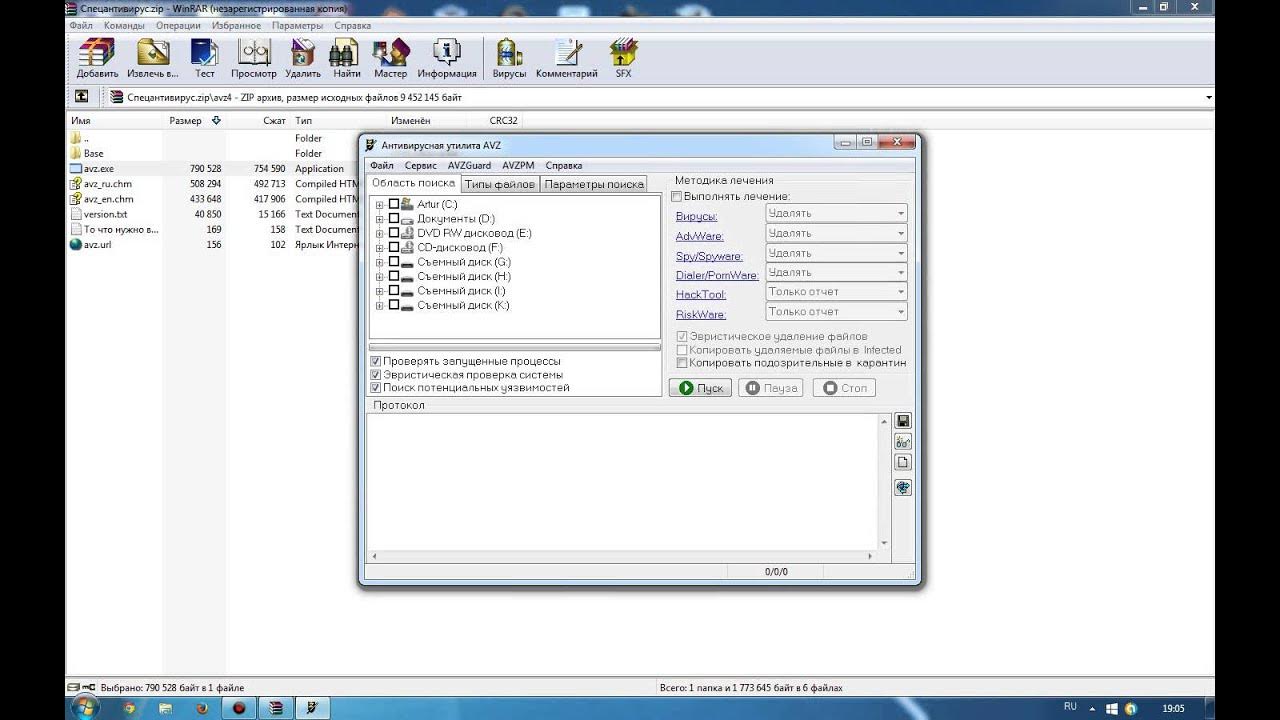Viewport: 1280px width, 720px height.
Task: Click the clear protocol blank page icon
Action: click(x=903, y=462)
